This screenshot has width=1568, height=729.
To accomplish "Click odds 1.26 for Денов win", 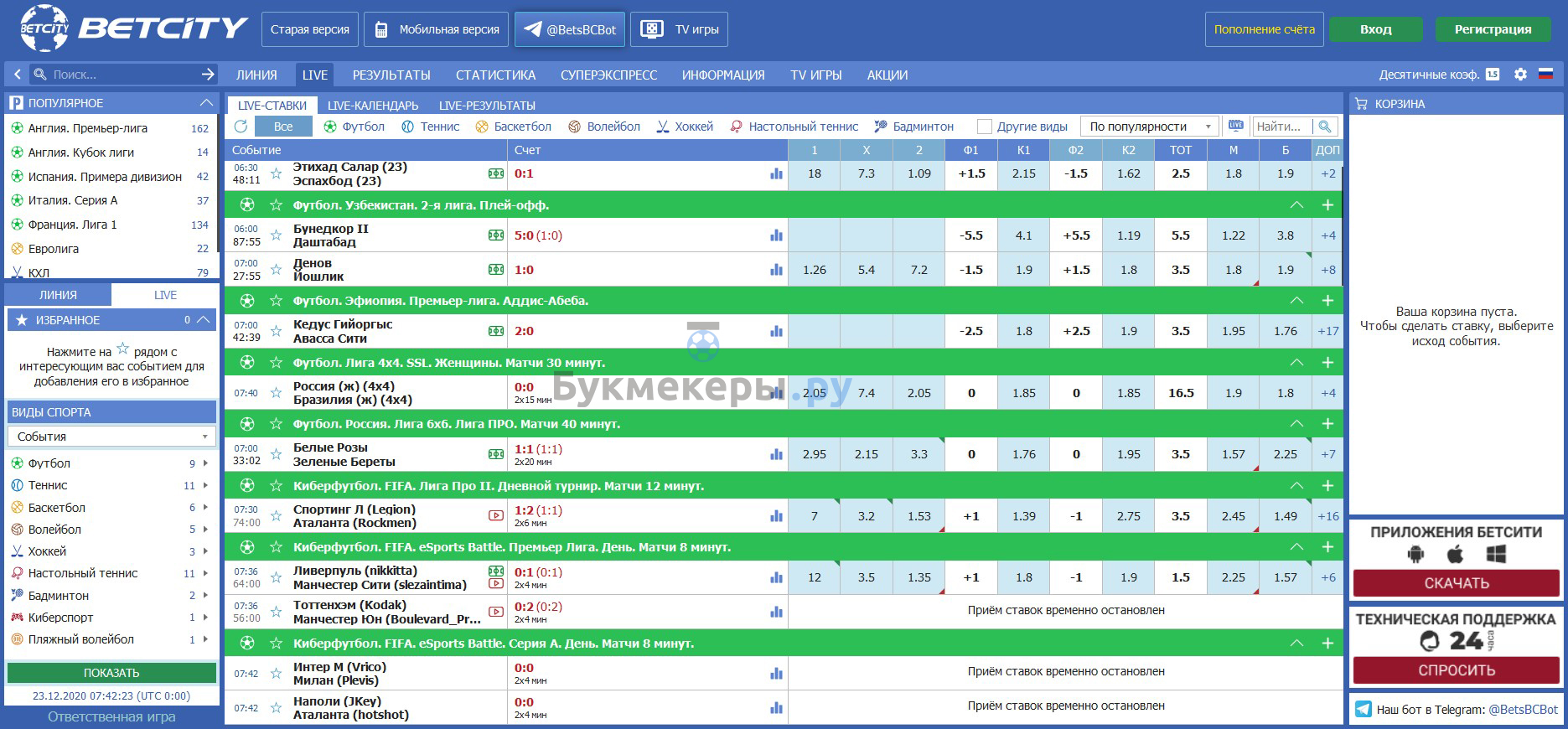I will [x=814, y=270].
